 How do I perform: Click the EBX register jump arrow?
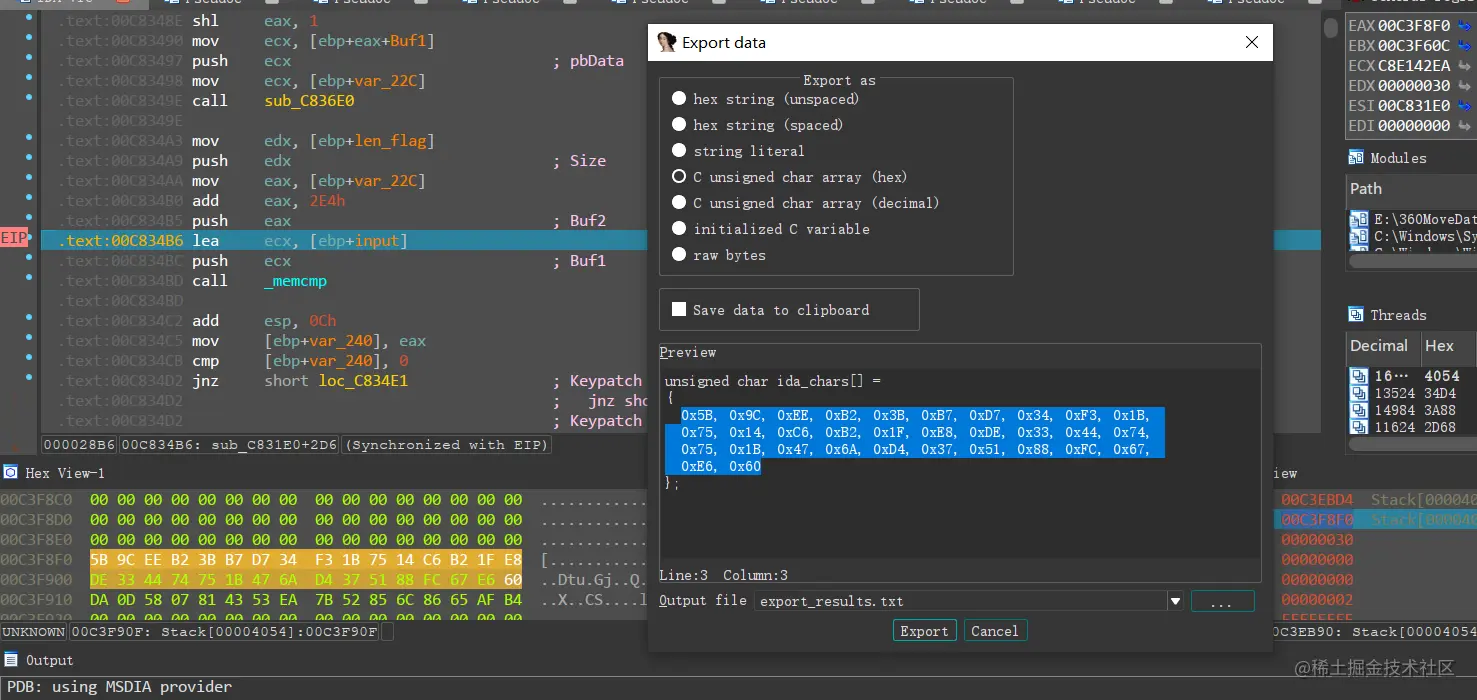point(1466,46)
